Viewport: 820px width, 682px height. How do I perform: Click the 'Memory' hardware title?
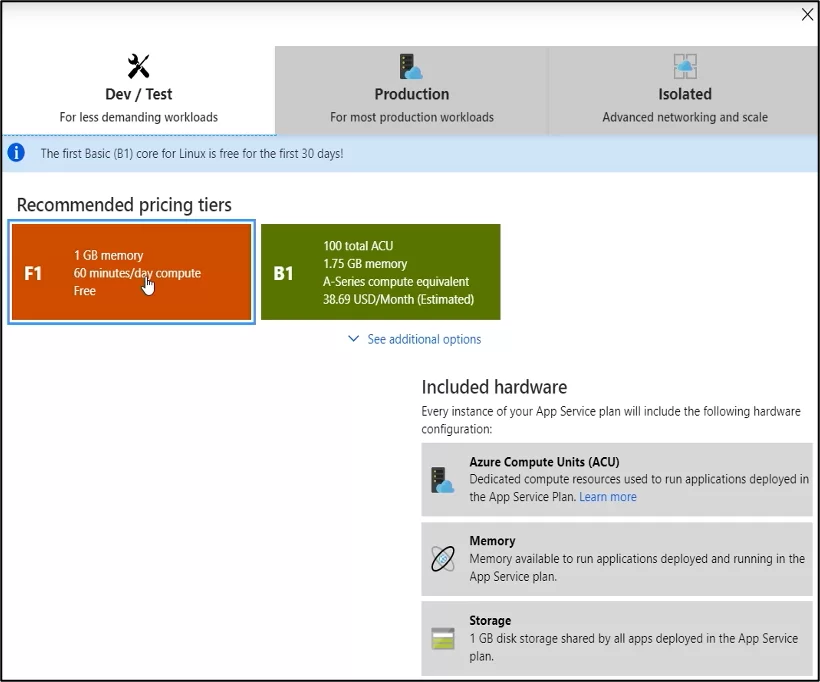(x=492, y=541)
